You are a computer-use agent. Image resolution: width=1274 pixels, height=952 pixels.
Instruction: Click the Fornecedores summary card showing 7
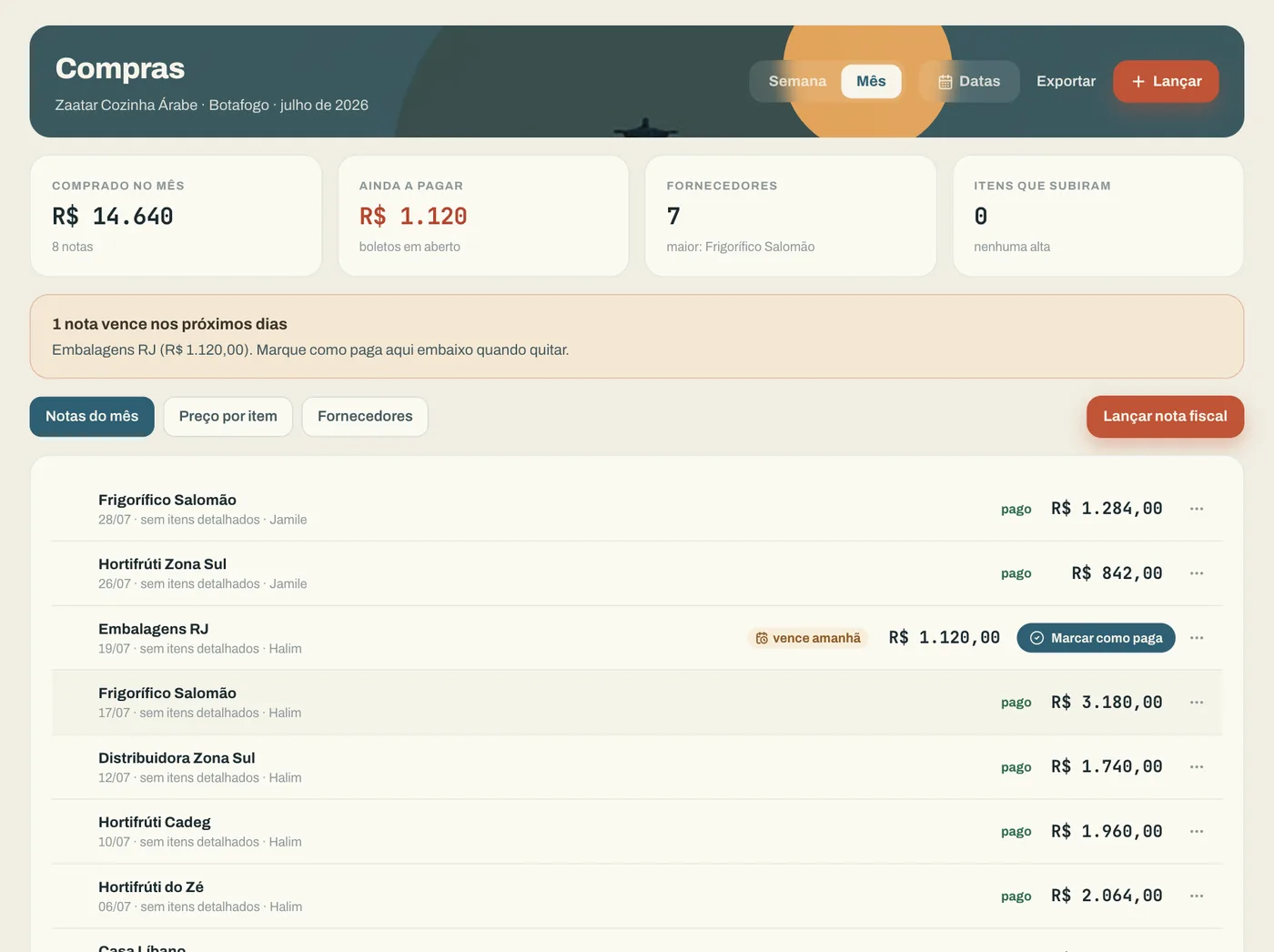pyautogui.click(x=791, y=216)
